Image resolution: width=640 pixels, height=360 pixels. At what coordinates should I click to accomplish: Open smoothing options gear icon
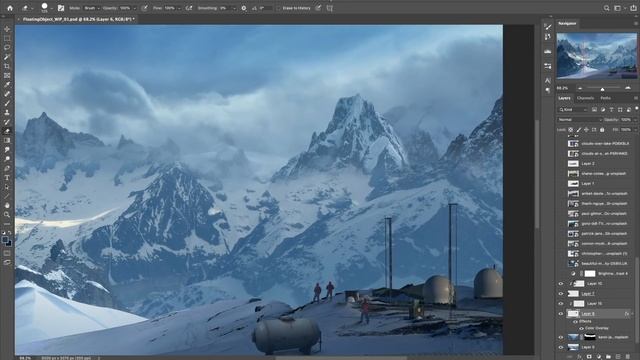244,8
